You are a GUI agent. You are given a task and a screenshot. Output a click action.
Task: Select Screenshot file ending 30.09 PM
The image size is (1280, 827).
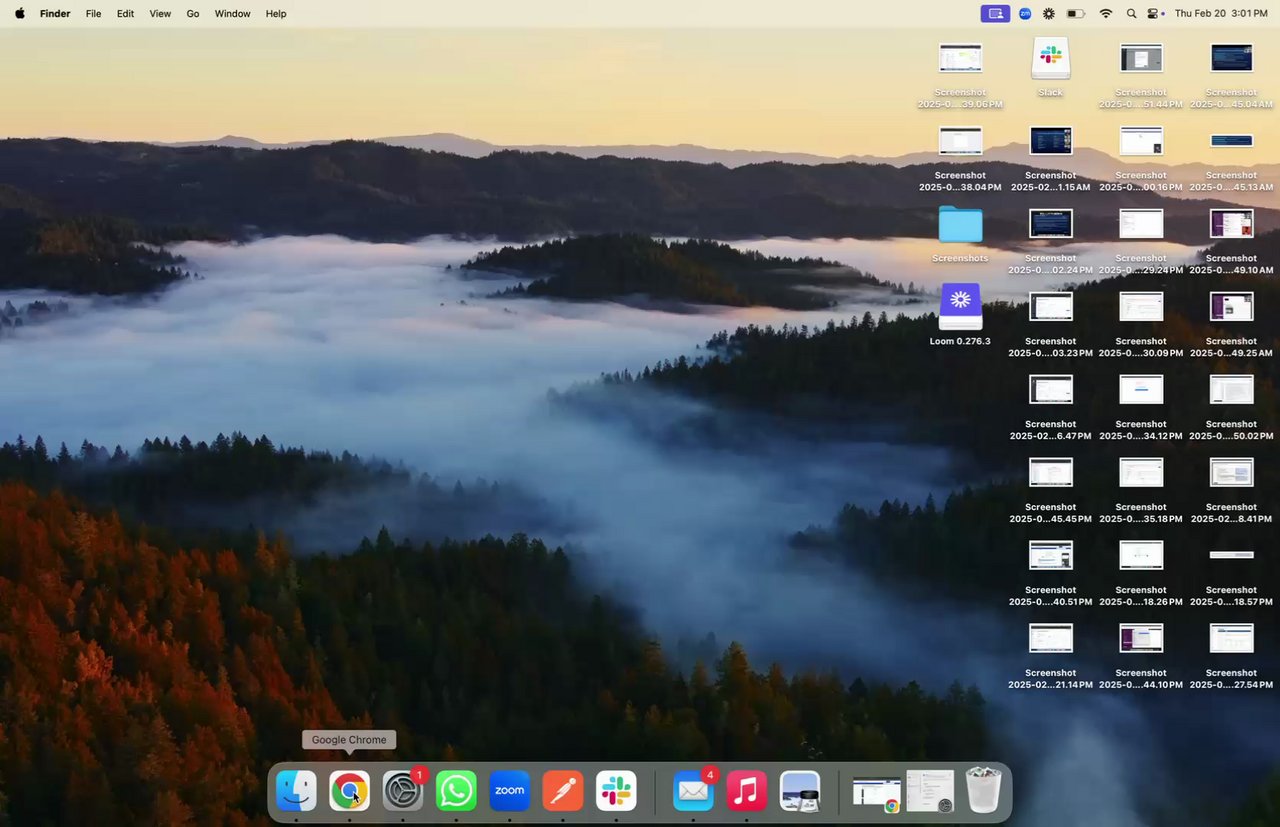click(1141, 307)
